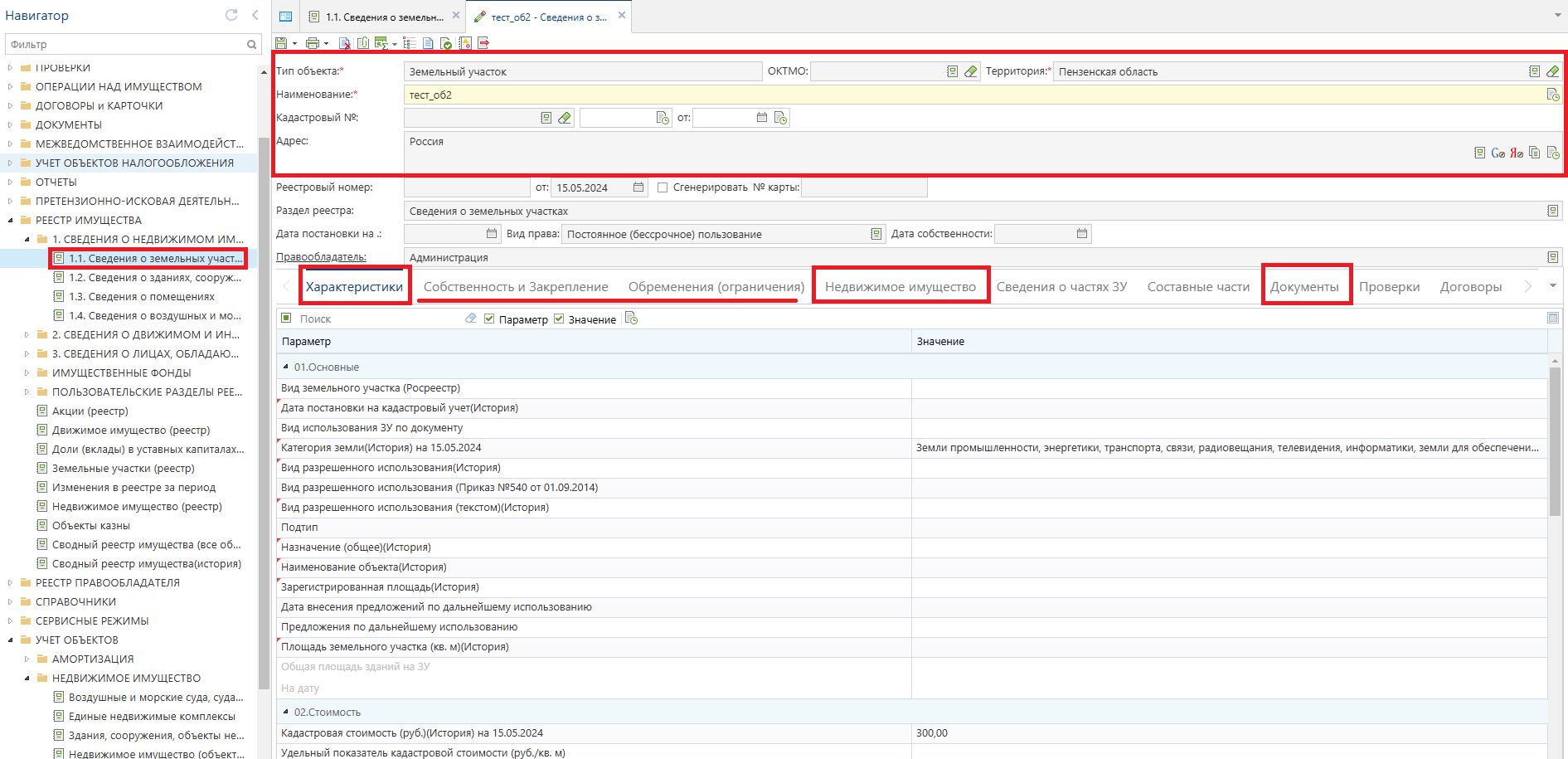Clear the ОКТМО field with eraser icon

point(970,71)
